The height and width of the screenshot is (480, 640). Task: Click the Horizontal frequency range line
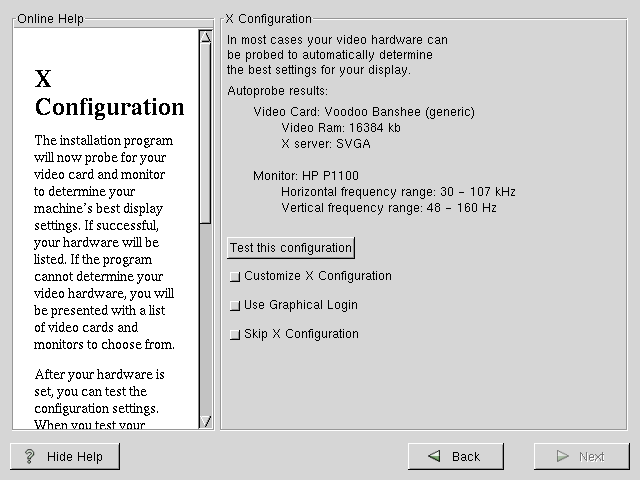click(x=398, y=192)
